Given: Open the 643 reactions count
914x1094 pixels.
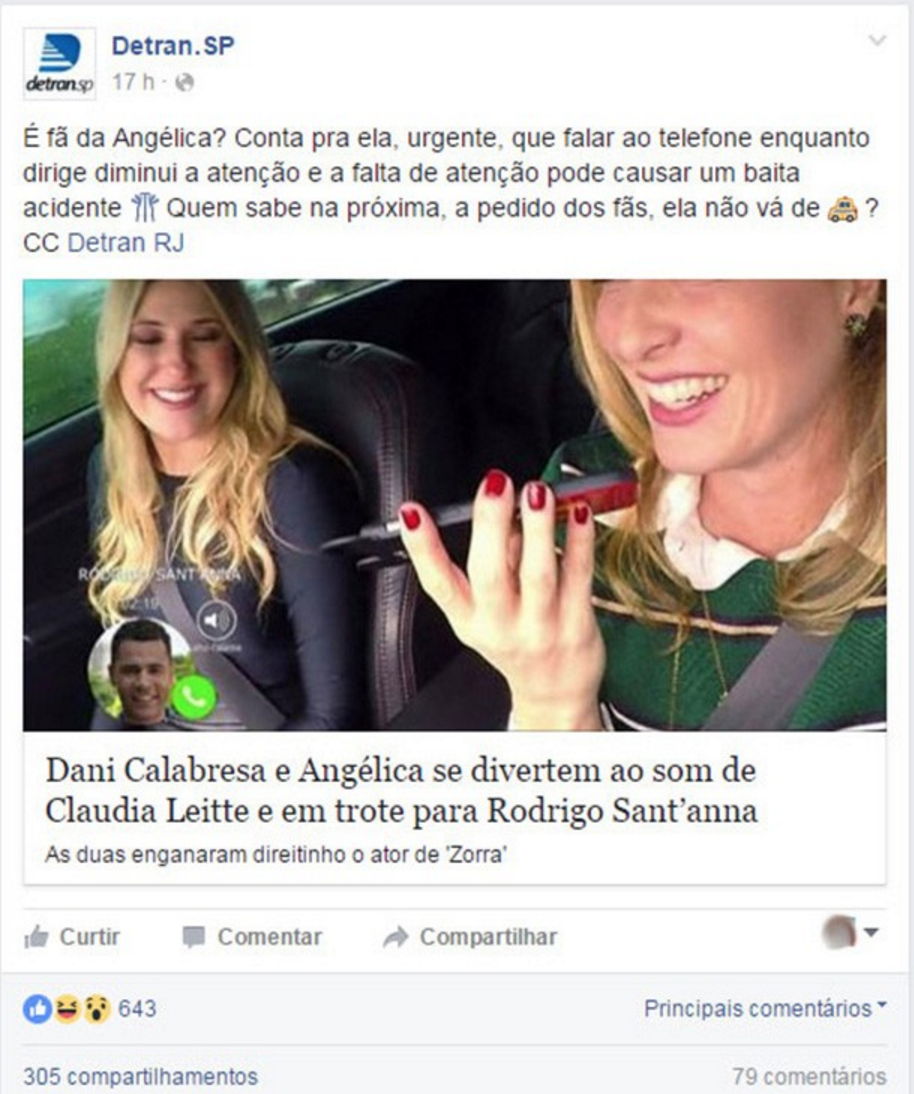Looking at the screenshot, I should (137, 1009).
